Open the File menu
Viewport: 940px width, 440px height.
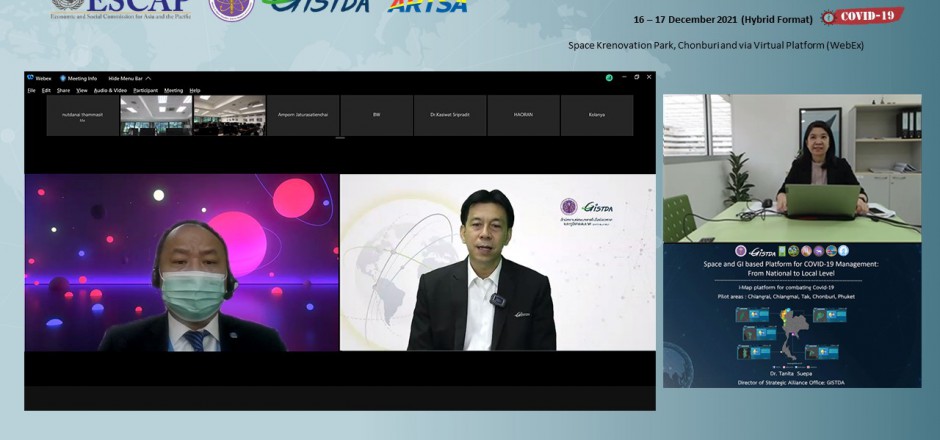32,90
